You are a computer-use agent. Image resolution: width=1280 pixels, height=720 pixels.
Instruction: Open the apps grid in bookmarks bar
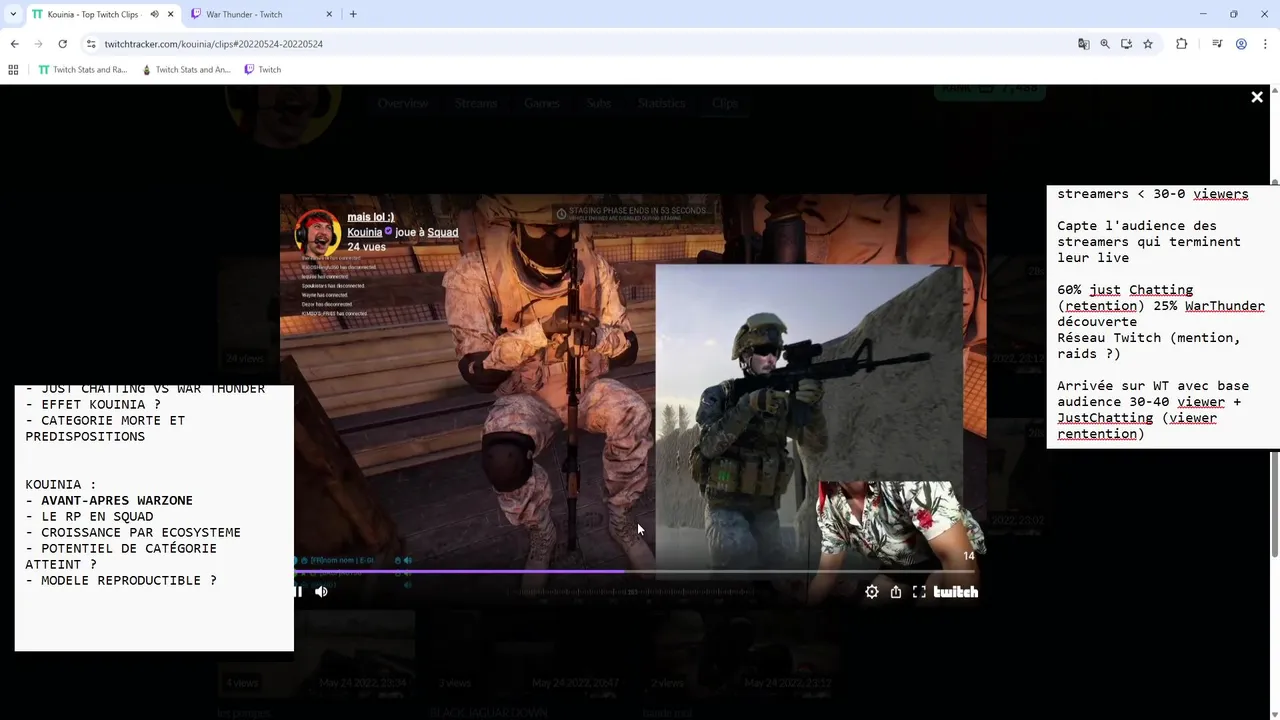coord(13,70)
